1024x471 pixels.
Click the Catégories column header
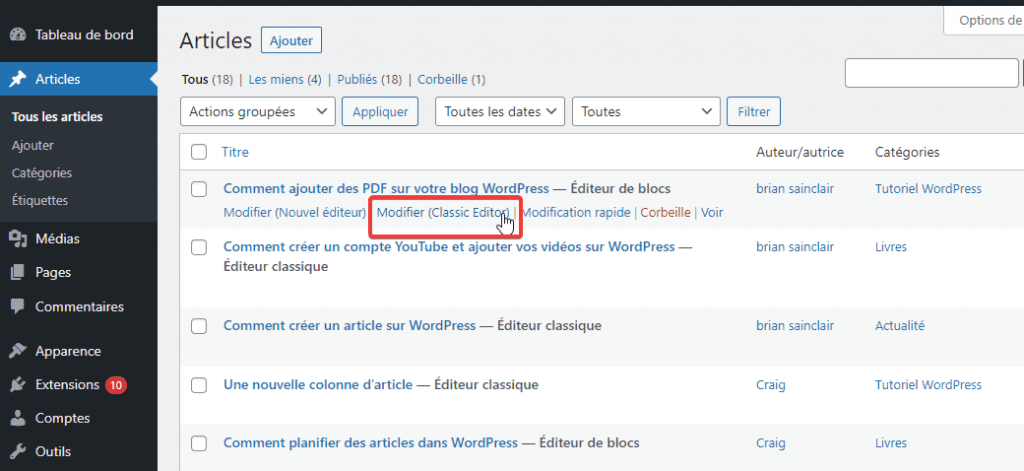pos(907,152)
